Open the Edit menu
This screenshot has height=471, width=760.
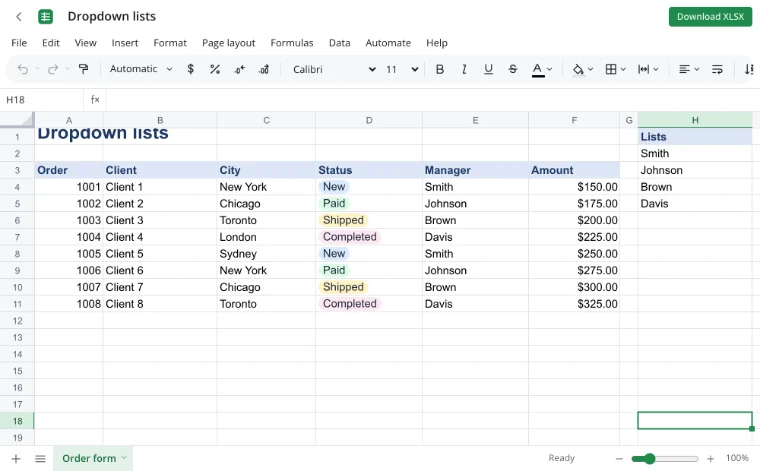click(x=50, y=43)
